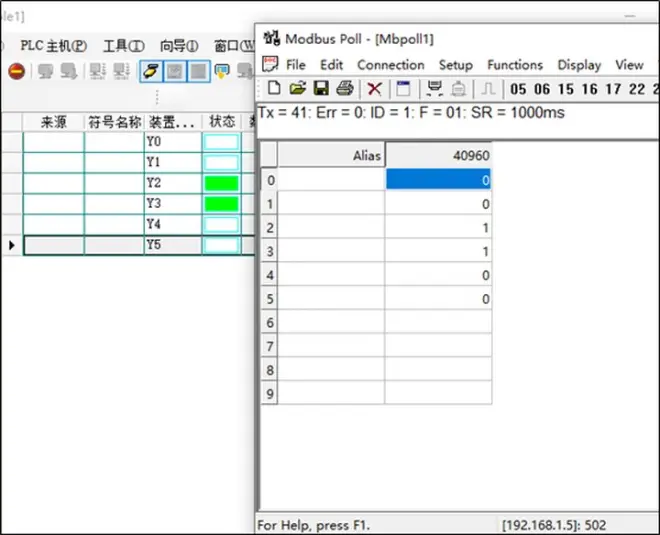Click the red stop icon in PLC toolbar

pos(16,71)
